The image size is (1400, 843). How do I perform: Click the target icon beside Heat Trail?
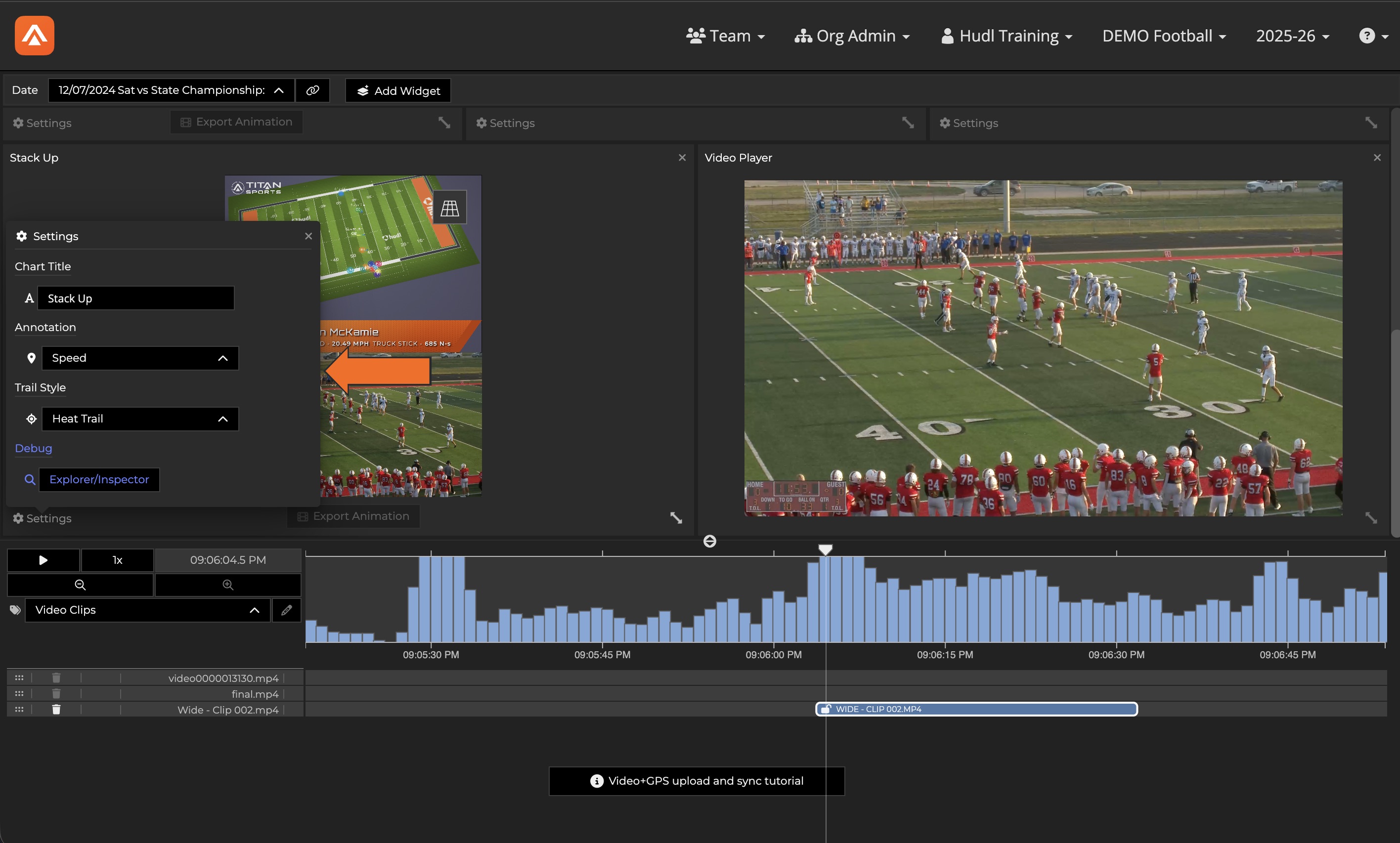click(31, 419)
